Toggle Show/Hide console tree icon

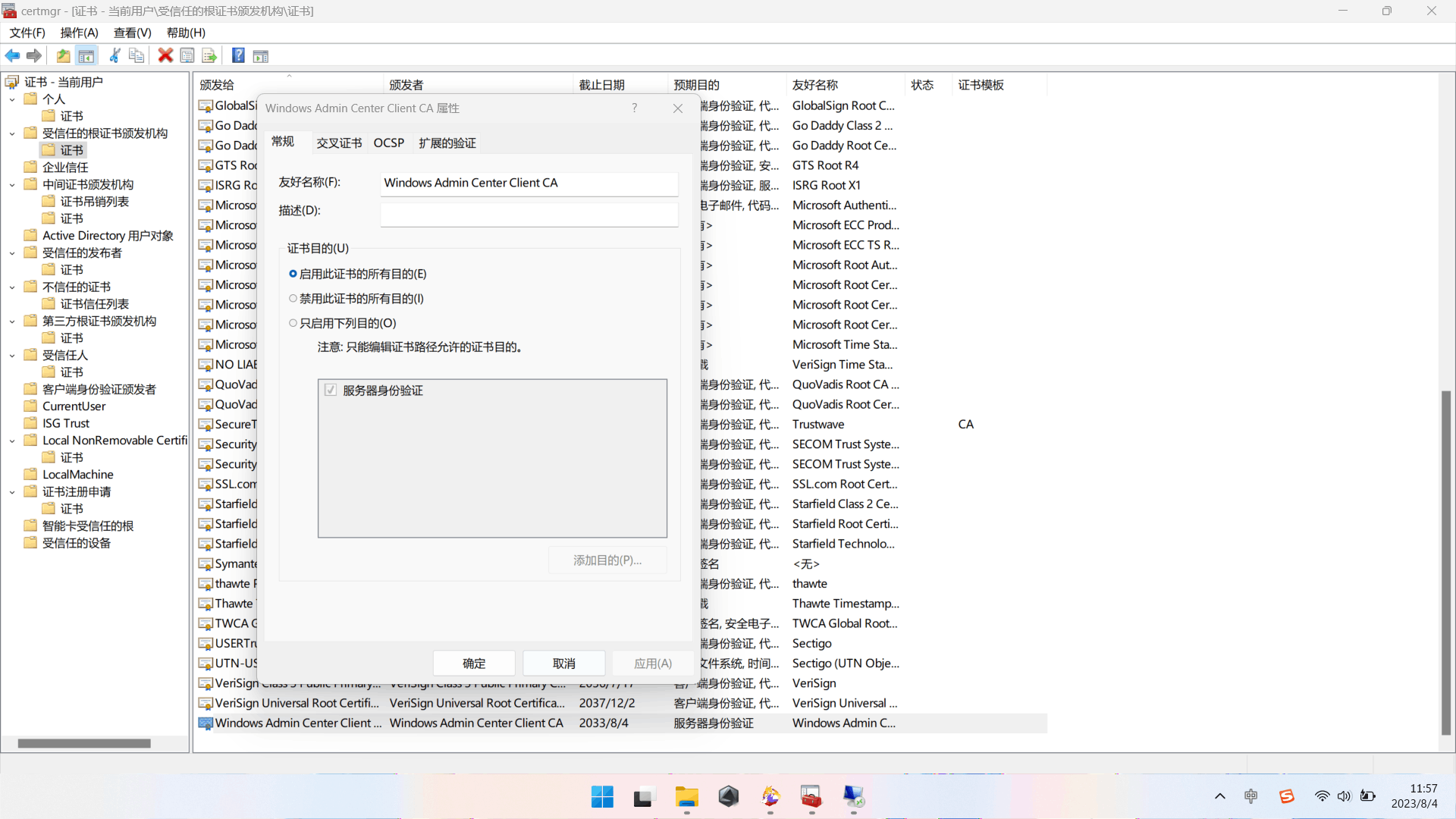pos(86,55)
